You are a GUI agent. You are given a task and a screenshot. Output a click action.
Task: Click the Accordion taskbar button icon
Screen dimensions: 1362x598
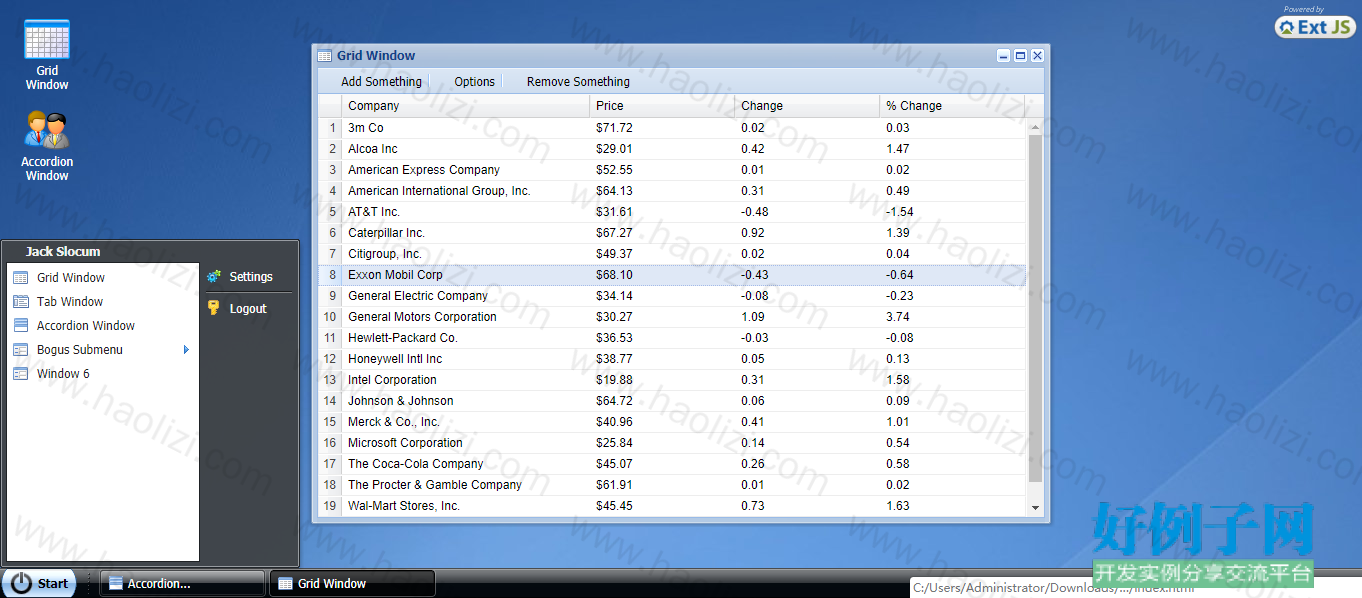click(116, 583)
